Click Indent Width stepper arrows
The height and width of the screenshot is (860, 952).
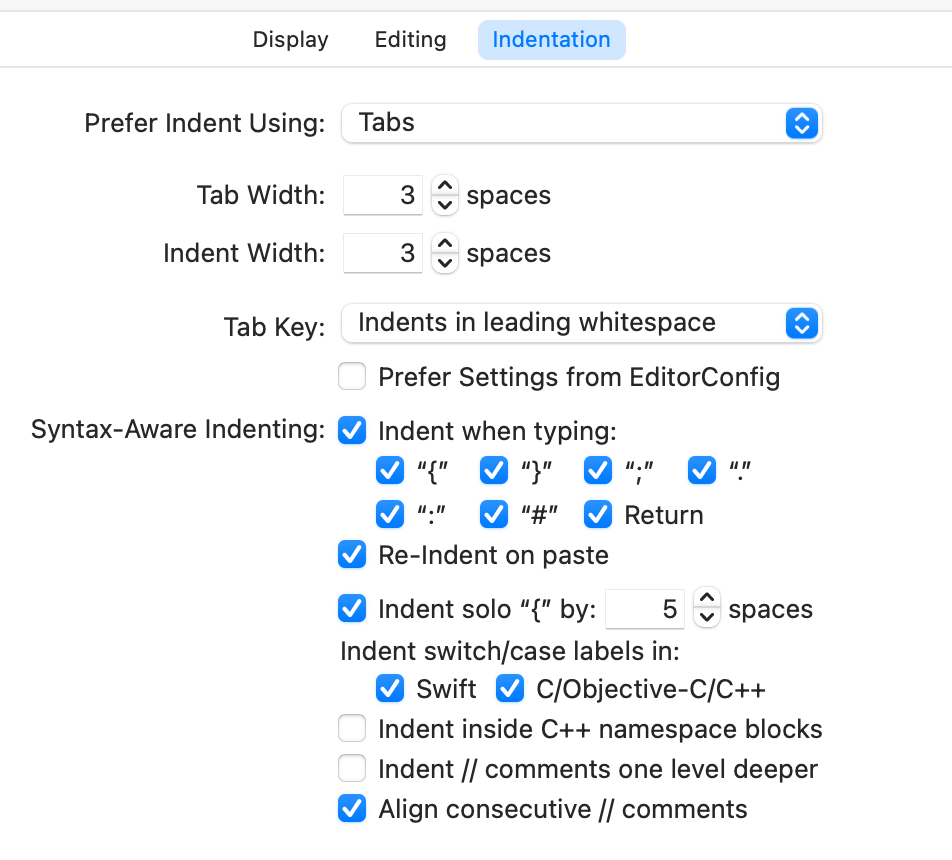click(444, 253)
